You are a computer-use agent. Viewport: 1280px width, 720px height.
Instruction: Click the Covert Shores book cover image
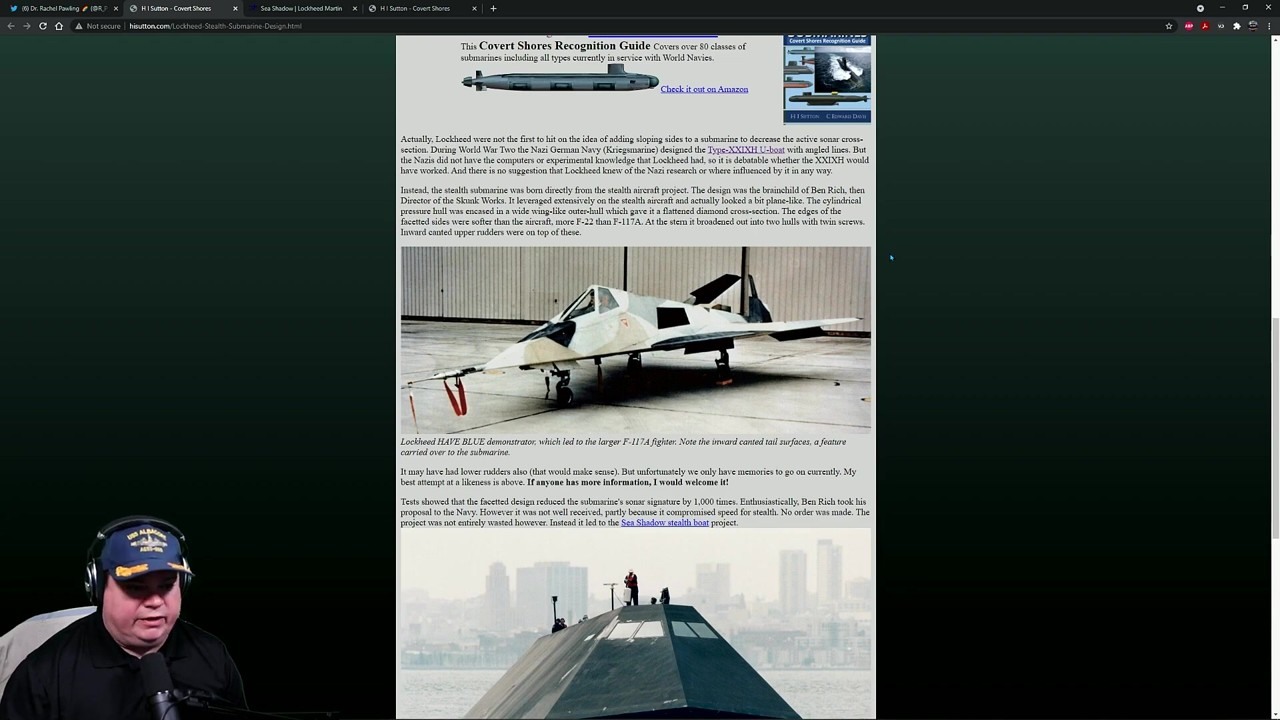[827, 78]
